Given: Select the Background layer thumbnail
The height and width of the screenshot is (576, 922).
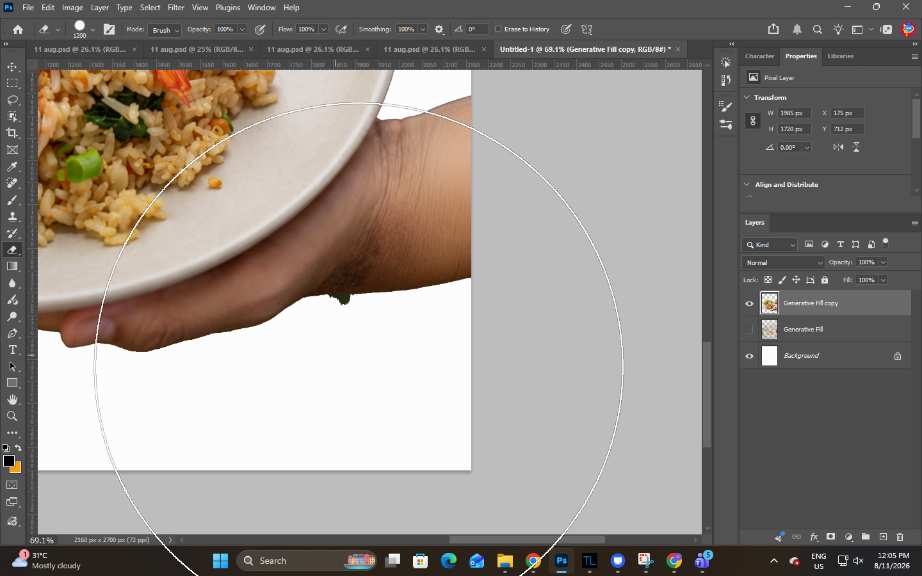Looking at the screenshot, I should (769, 356).
